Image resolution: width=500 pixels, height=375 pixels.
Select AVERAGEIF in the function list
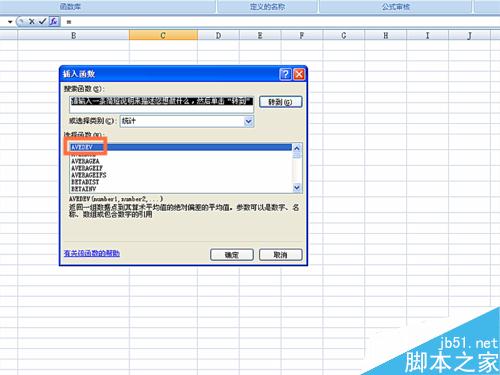[181, 168]
